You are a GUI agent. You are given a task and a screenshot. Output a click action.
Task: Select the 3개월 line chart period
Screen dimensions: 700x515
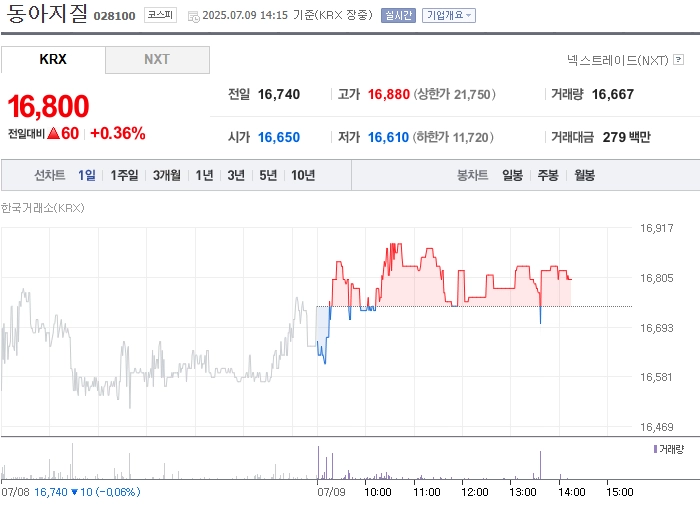point(167,175)
